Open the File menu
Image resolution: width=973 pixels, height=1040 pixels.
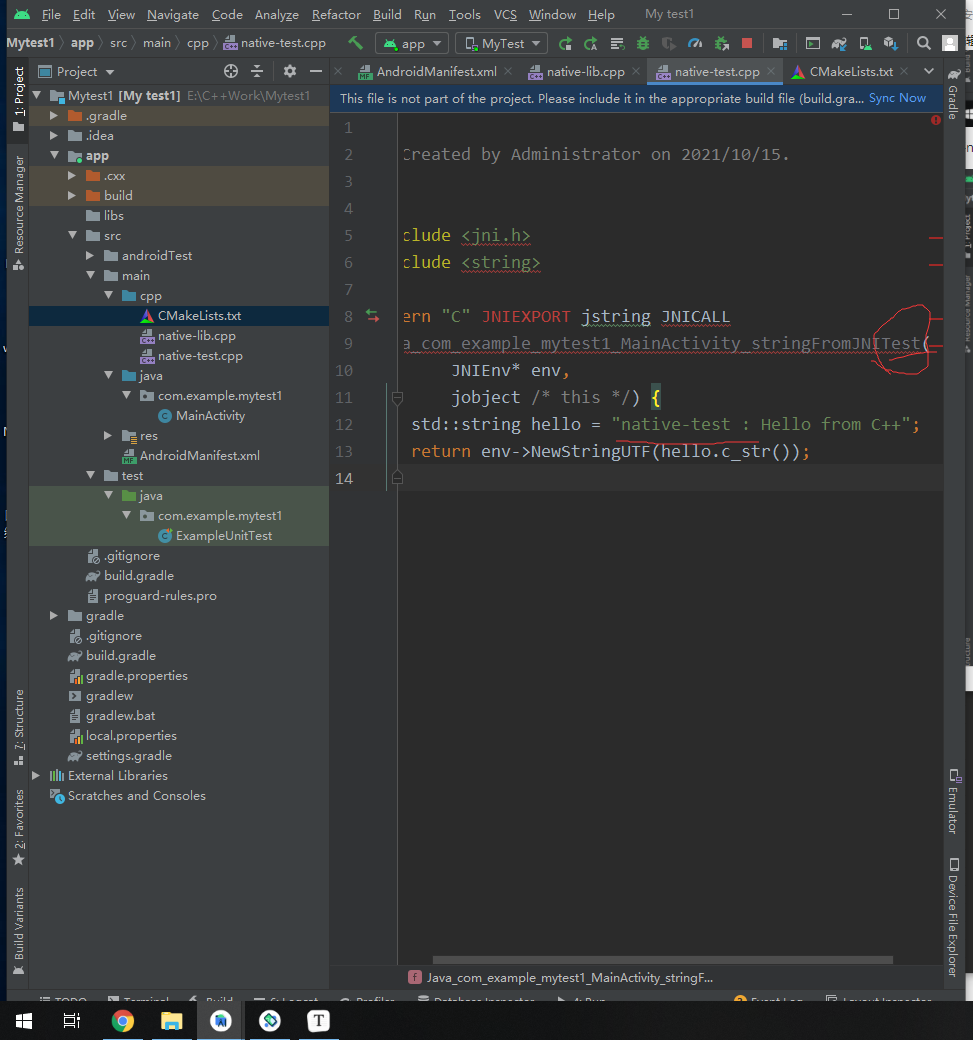tap(51, 15)
